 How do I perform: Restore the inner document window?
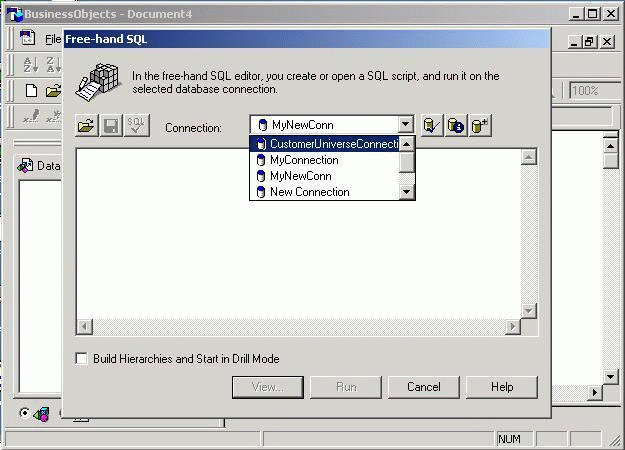tap(589, 41)
